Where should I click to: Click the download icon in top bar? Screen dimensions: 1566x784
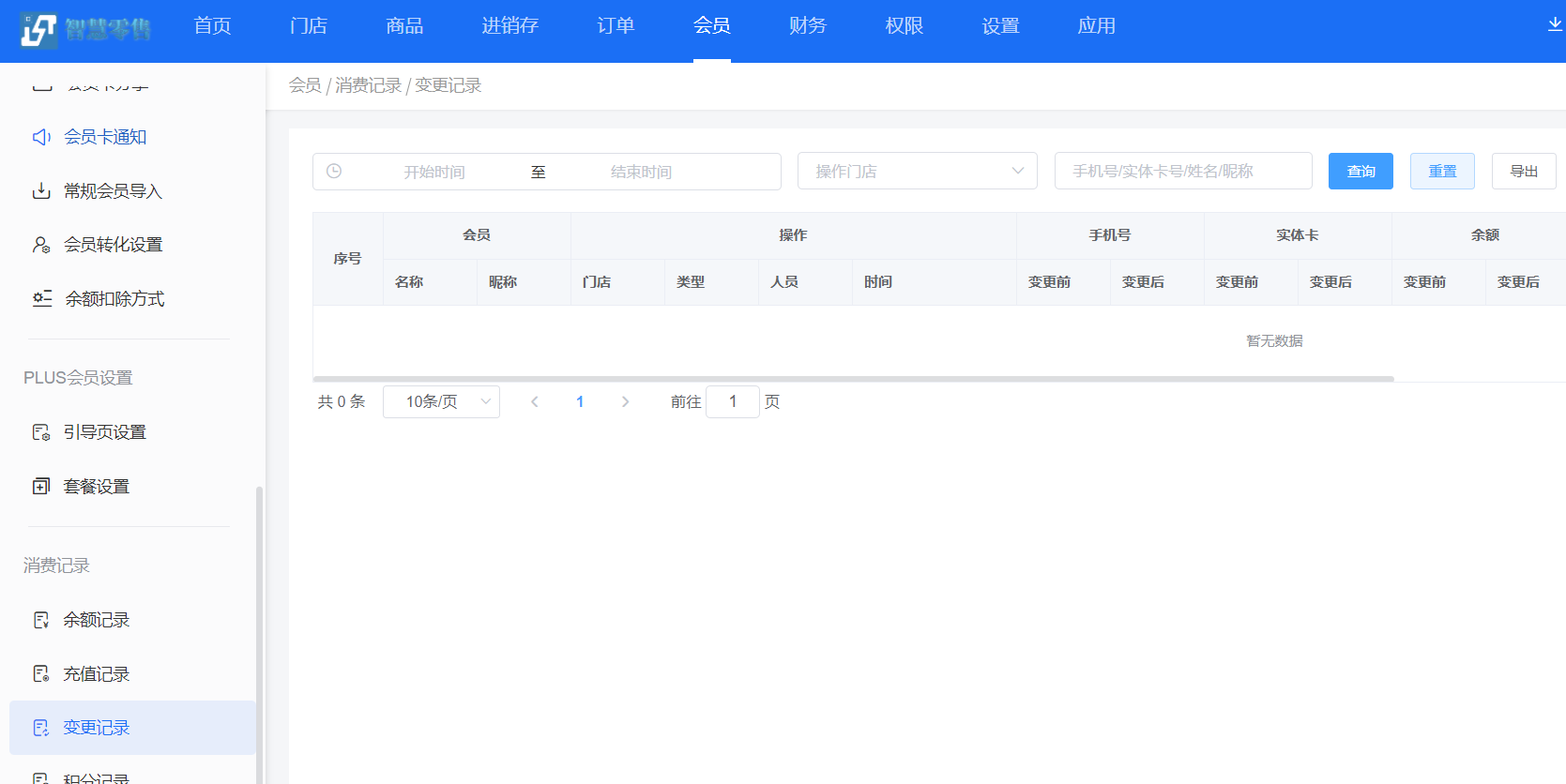1555,25
